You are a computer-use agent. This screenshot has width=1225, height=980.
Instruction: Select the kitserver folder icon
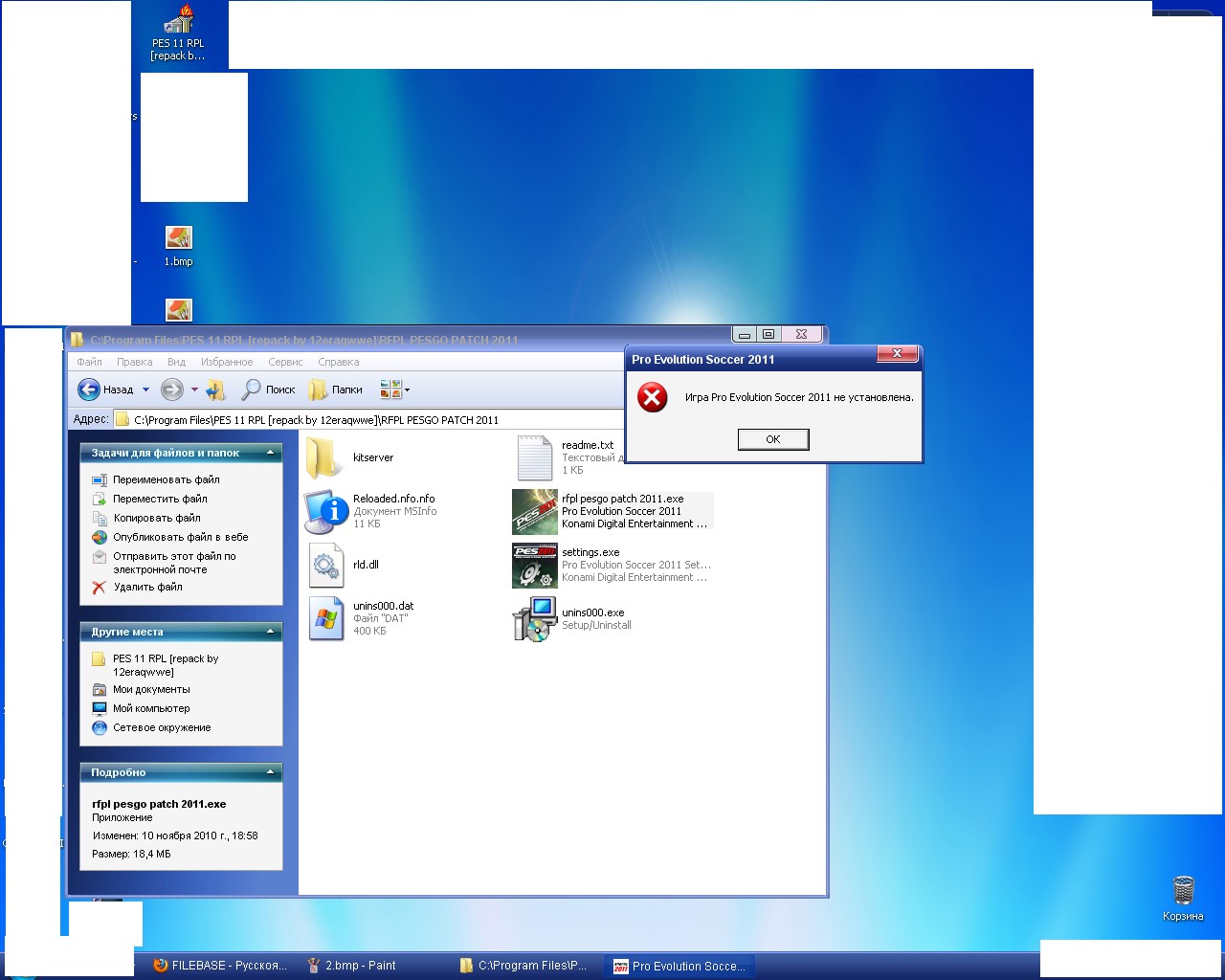pos(324,457)
